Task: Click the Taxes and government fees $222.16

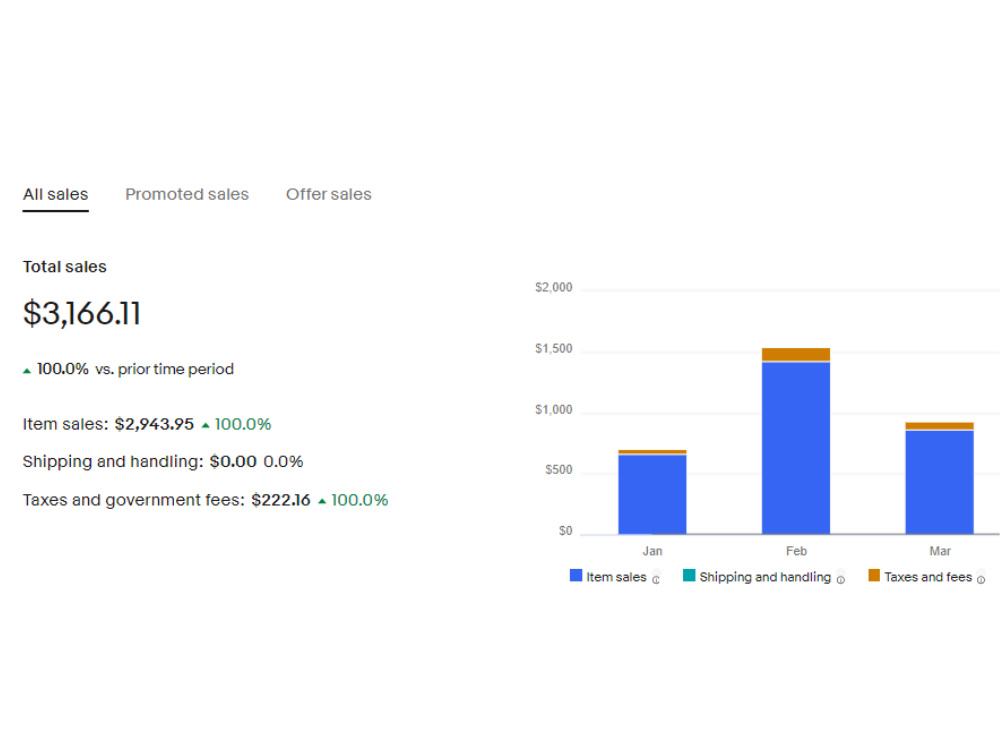Action: pos(281,500)
